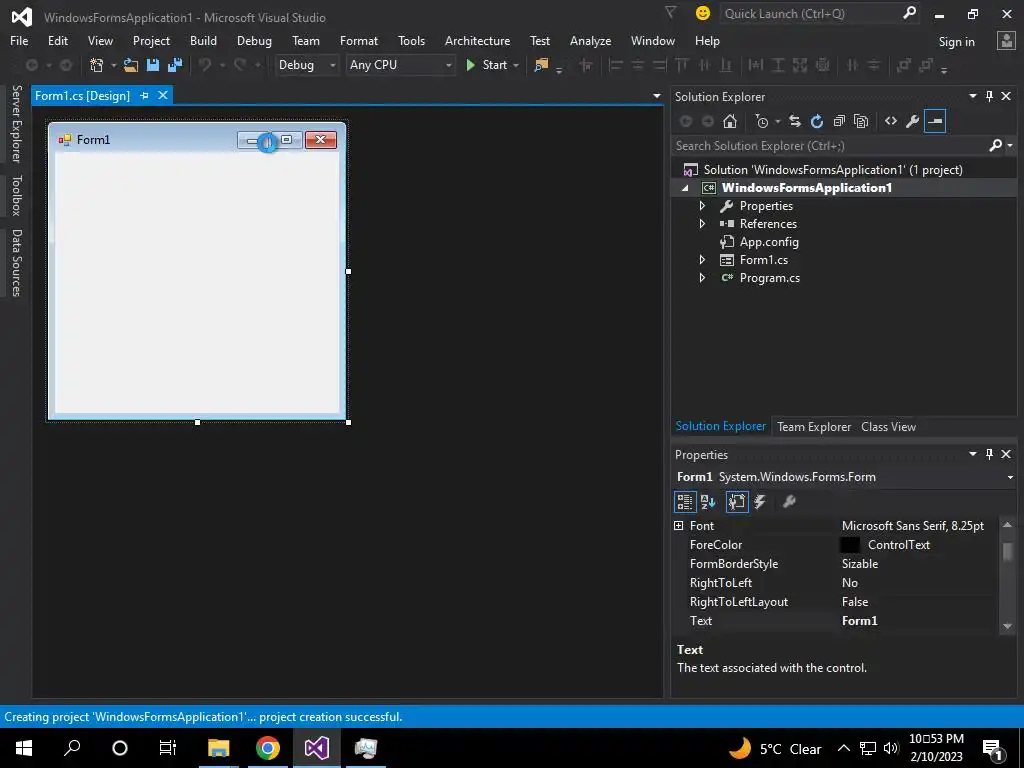Image resolution: width=1024 pixels, height=768 pixels.
Task: Click the account picture icon near Sign in
Action: (x=1006, y=41)
